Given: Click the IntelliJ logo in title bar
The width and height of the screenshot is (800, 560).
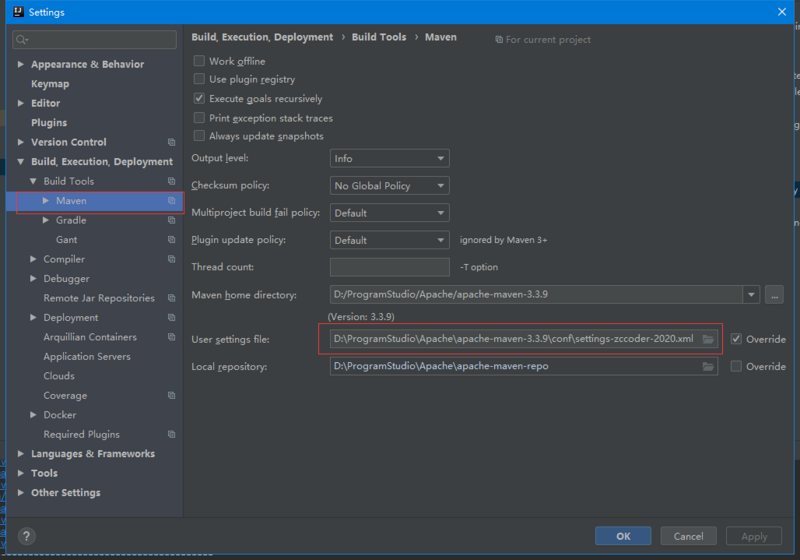Looking at the screenshot, I should [18, 12].
